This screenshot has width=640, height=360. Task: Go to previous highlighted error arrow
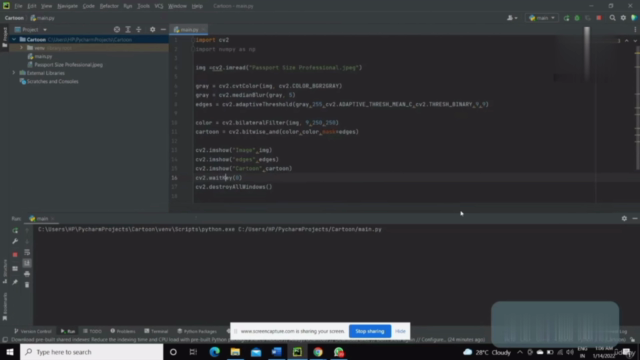pos(627,40)
